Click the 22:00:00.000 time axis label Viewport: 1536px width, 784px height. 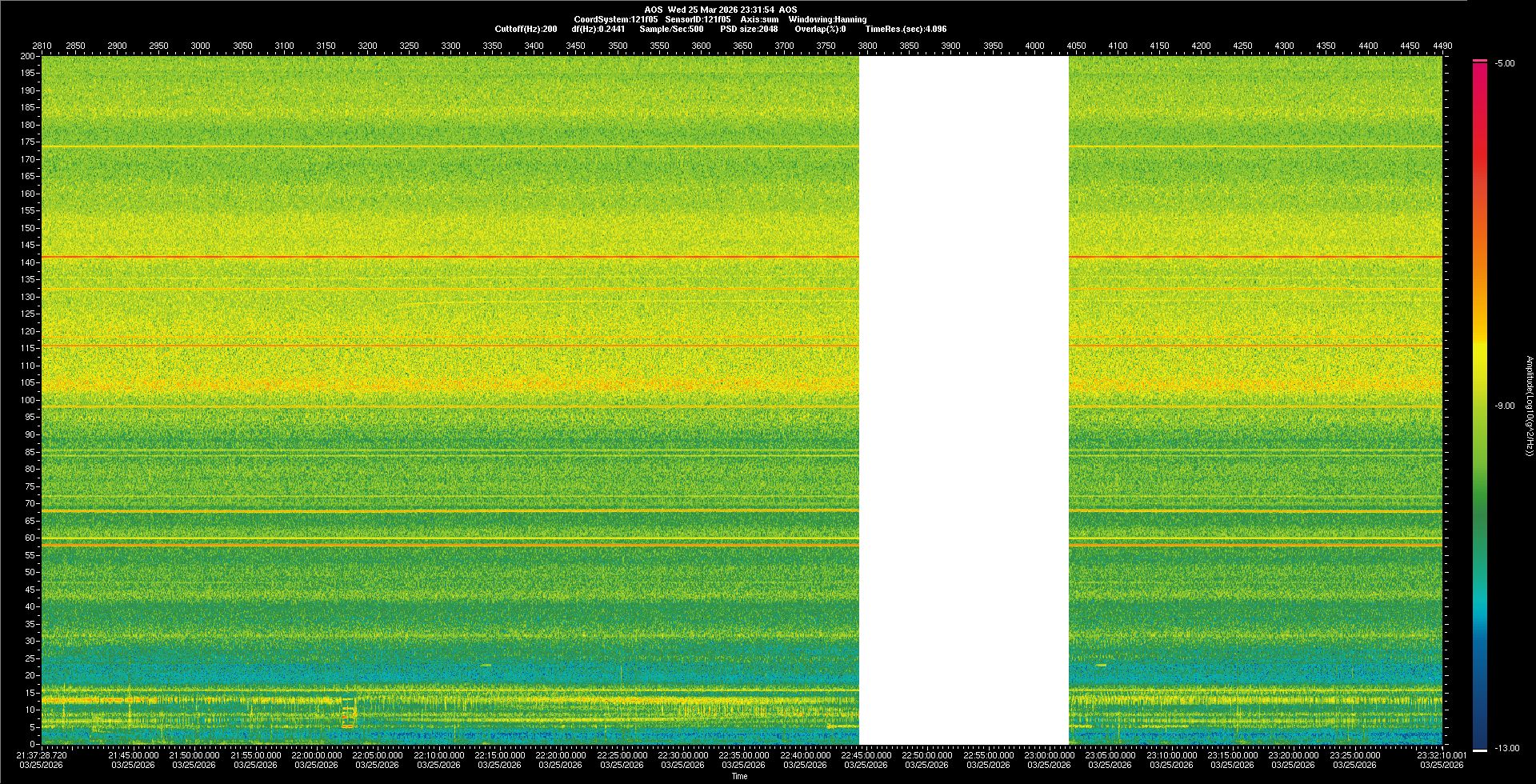click(316, 755)
